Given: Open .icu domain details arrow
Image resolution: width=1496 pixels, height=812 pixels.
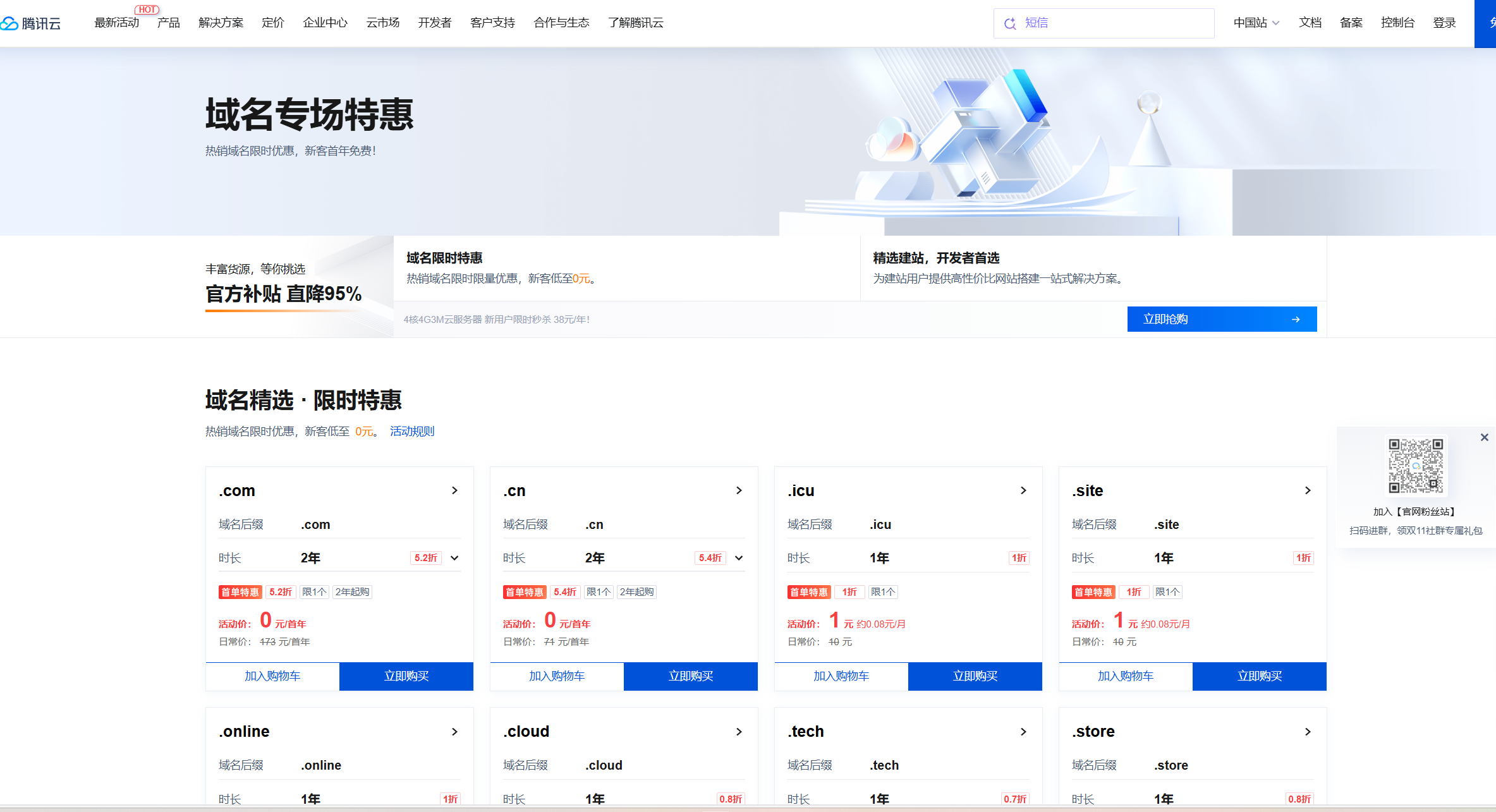Looking at the screenshot, I should tap(1023, 490).
